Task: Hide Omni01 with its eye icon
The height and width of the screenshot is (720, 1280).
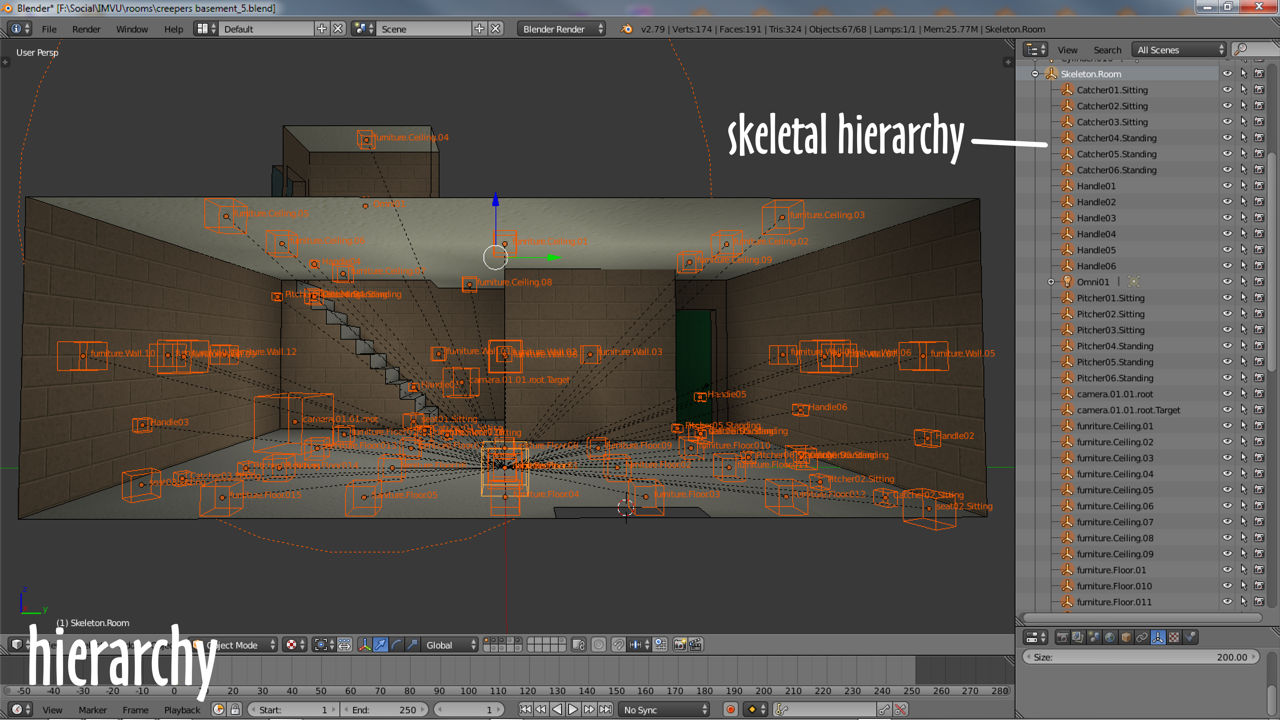Action: 1227,282
